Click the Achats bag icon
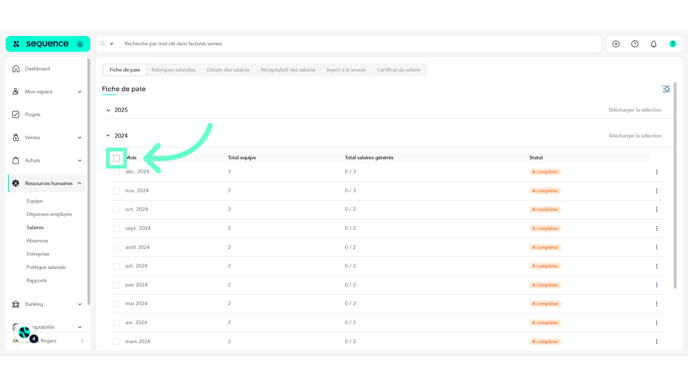Screen dimensions: 688x387 (x=16, y=160)
